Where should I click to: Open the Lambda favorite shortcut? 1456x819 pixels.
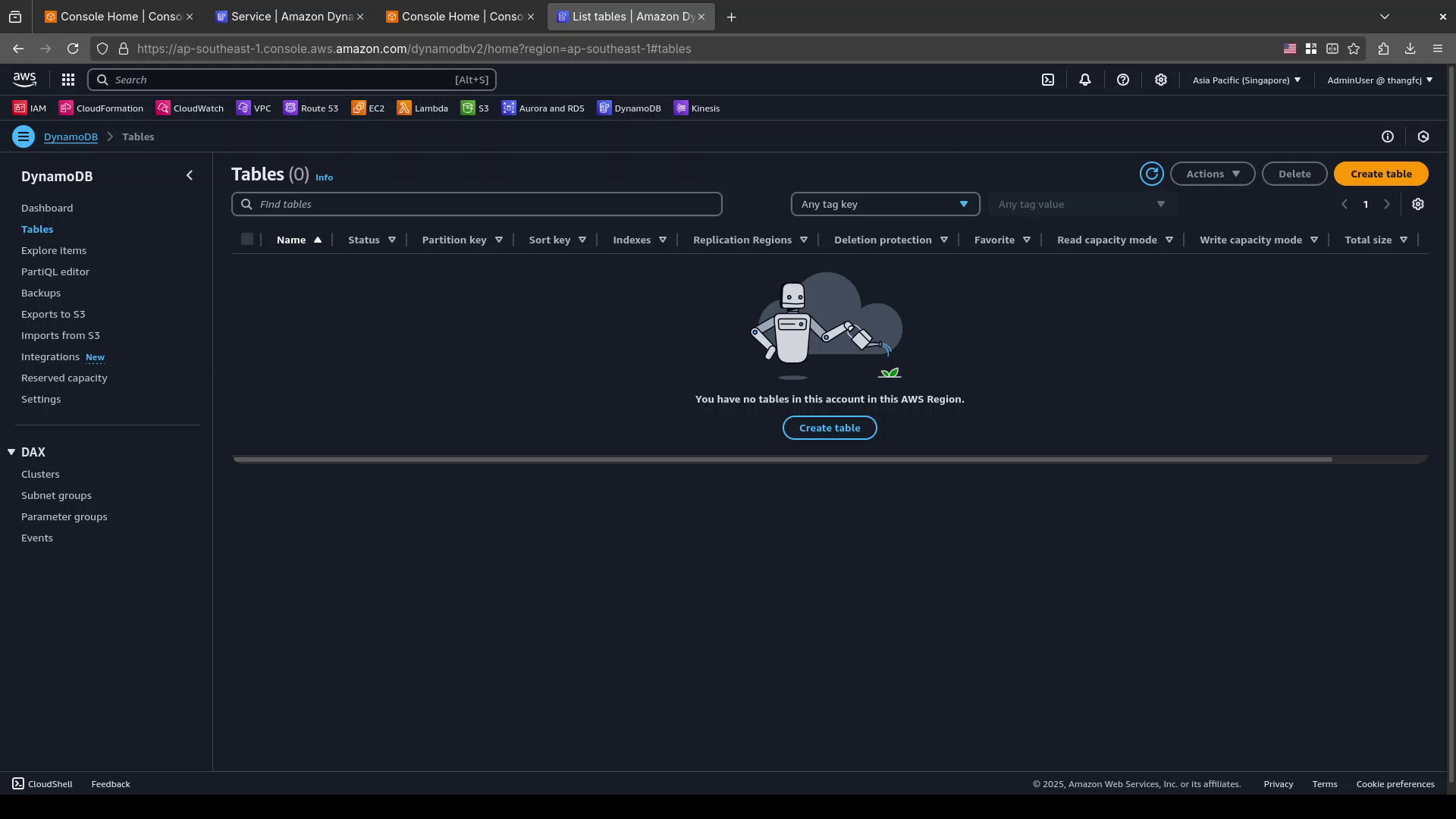(422, 108)
